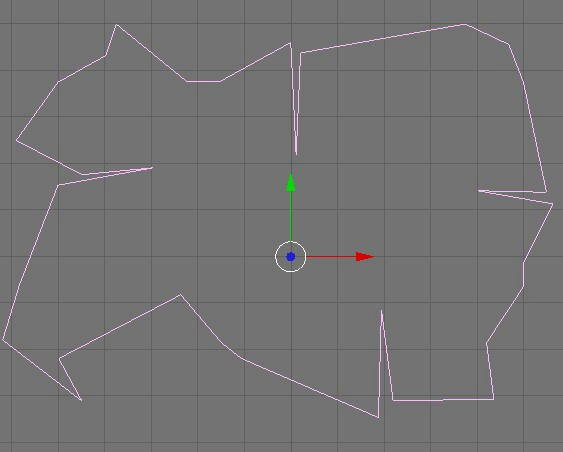The height and width of the screenshot is (452, 563).
Task: Click the red X-axis arrowhead of the manipulator
Action: click(x=365, y=257)
